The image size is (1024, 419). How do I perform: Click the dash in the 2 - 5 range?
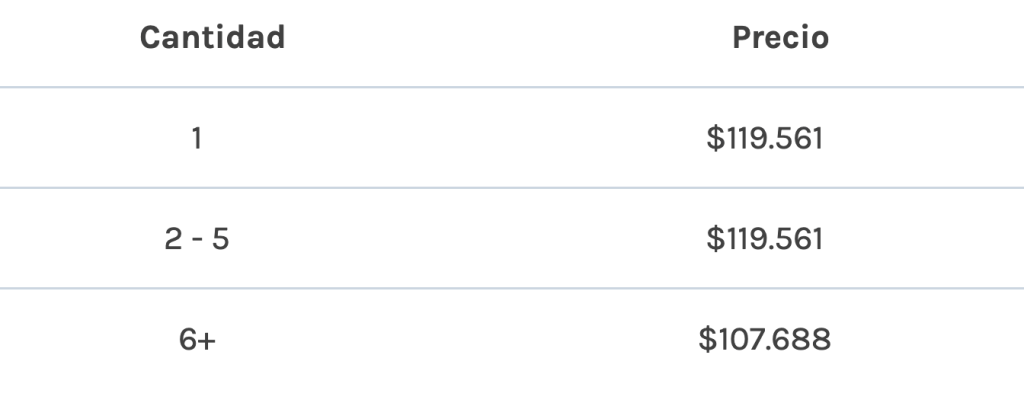pyautogui.click(x=197, y=241)
